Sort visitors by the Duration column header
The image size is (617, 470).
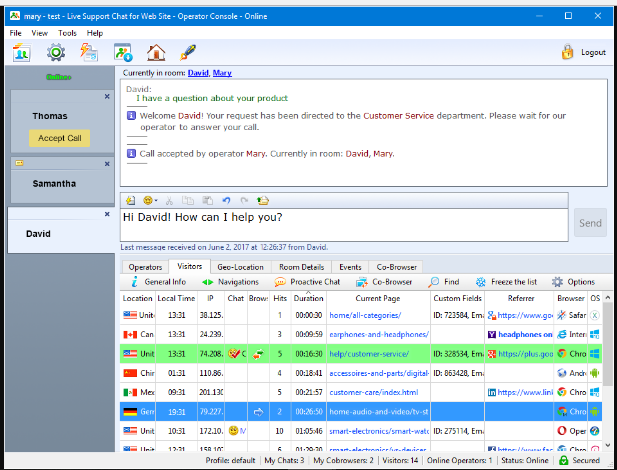pos(309,298)
